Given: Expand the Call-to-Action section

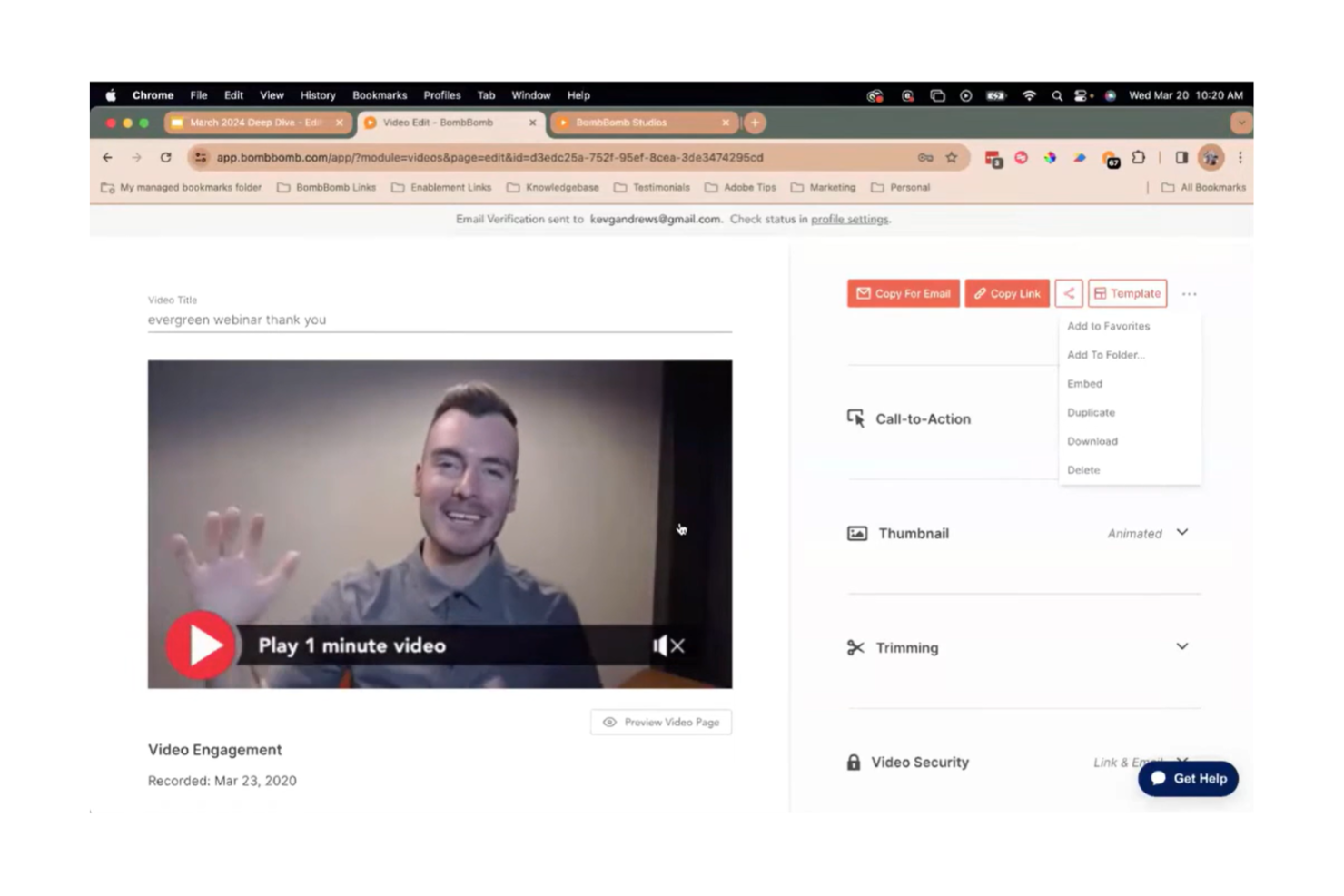Looking at the screenshot, I should (922, 418).
